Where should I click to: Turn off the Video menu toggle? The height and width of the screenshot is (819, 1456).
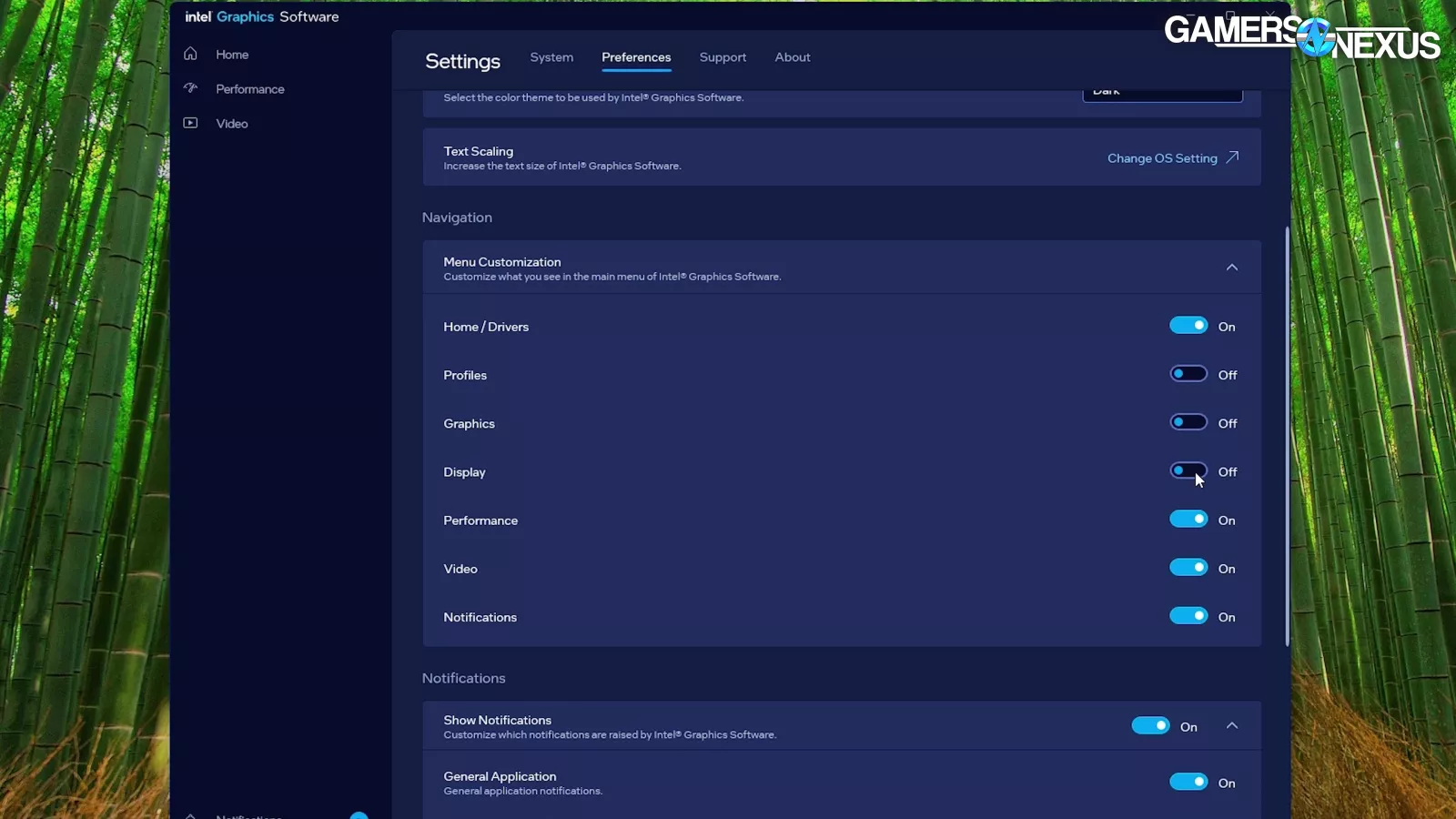[1188, 568]
